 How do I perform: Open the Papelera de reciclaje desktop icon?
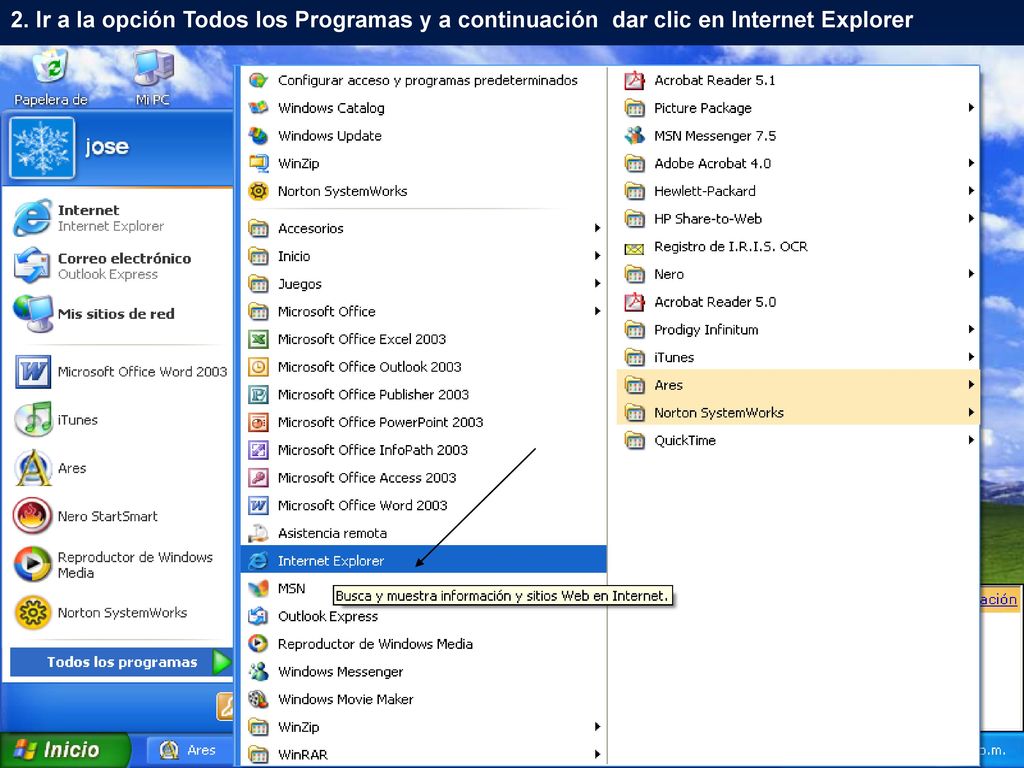click(x=50, y=78)
